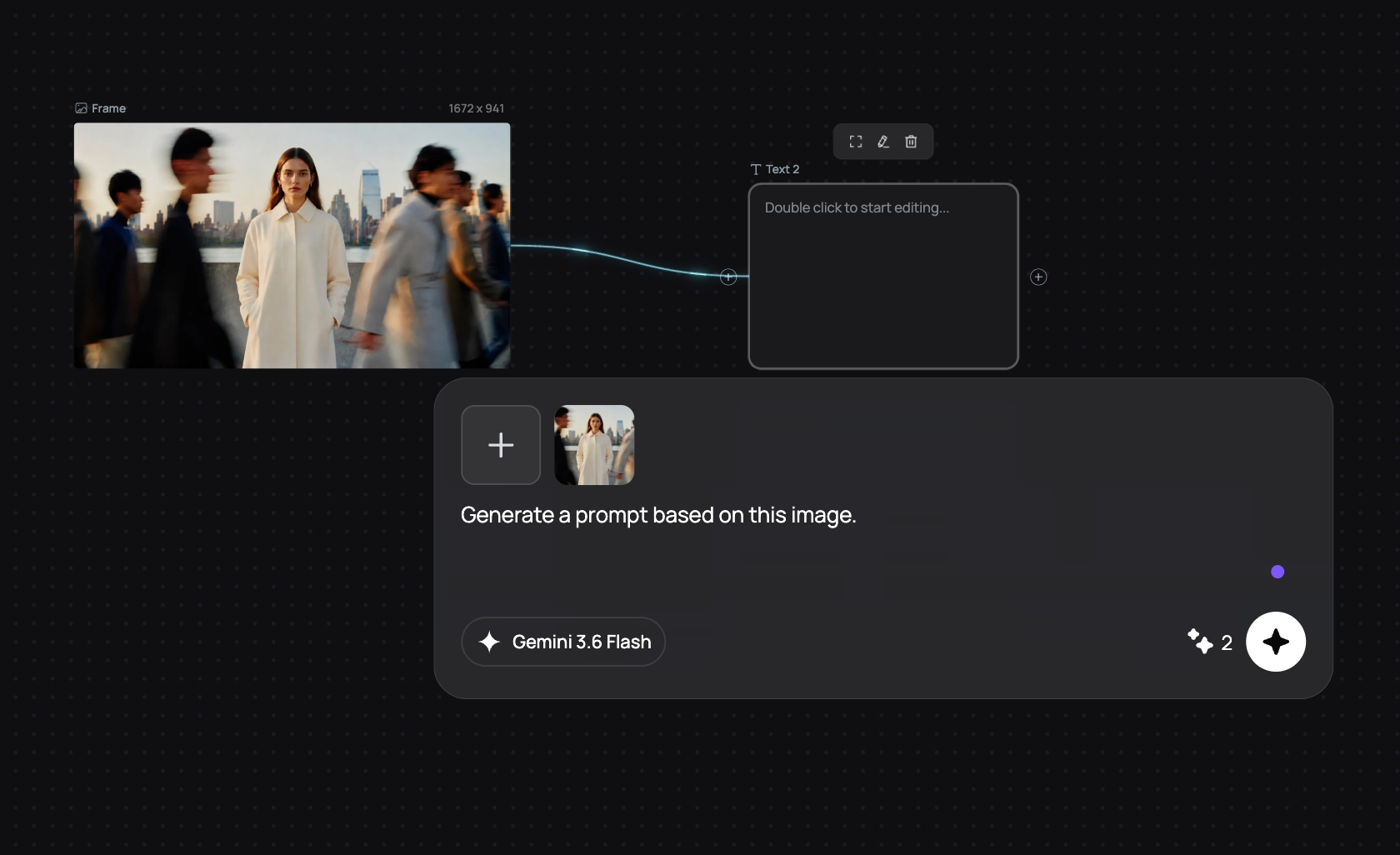
Task: Click the Frame label above the image
Action: [x=108, y=108]
